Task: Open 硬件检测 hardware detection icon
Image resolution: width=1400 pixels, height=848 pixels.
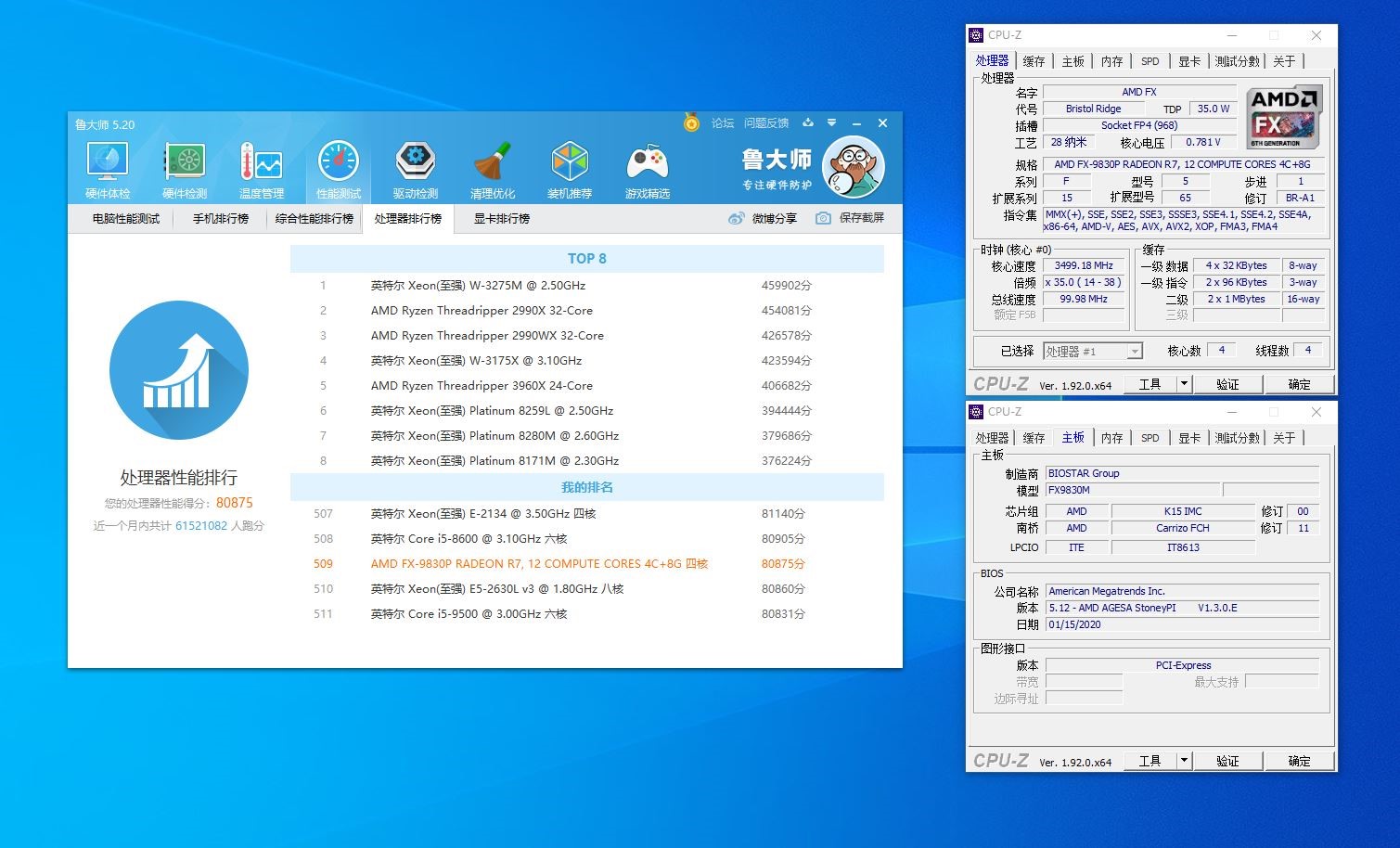Action: pos(185,171)
